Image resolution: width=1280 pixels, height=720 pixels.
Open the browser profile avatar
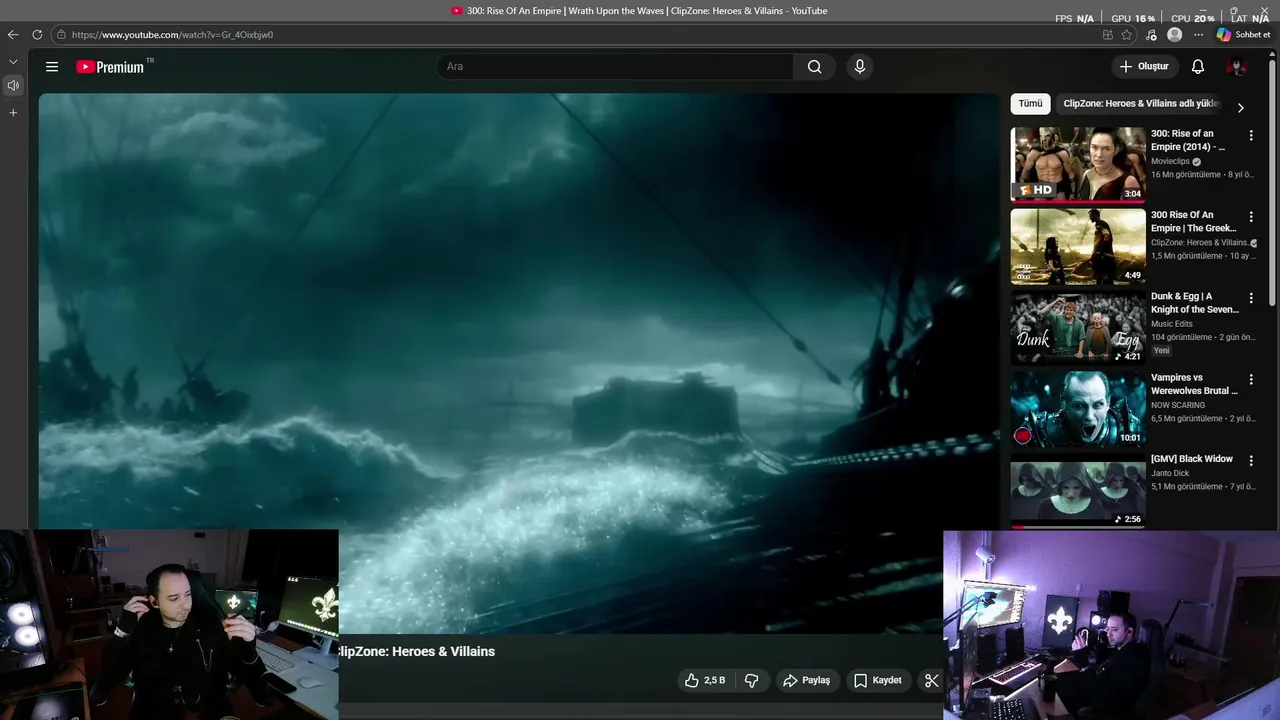click(x=1175, y=35)
